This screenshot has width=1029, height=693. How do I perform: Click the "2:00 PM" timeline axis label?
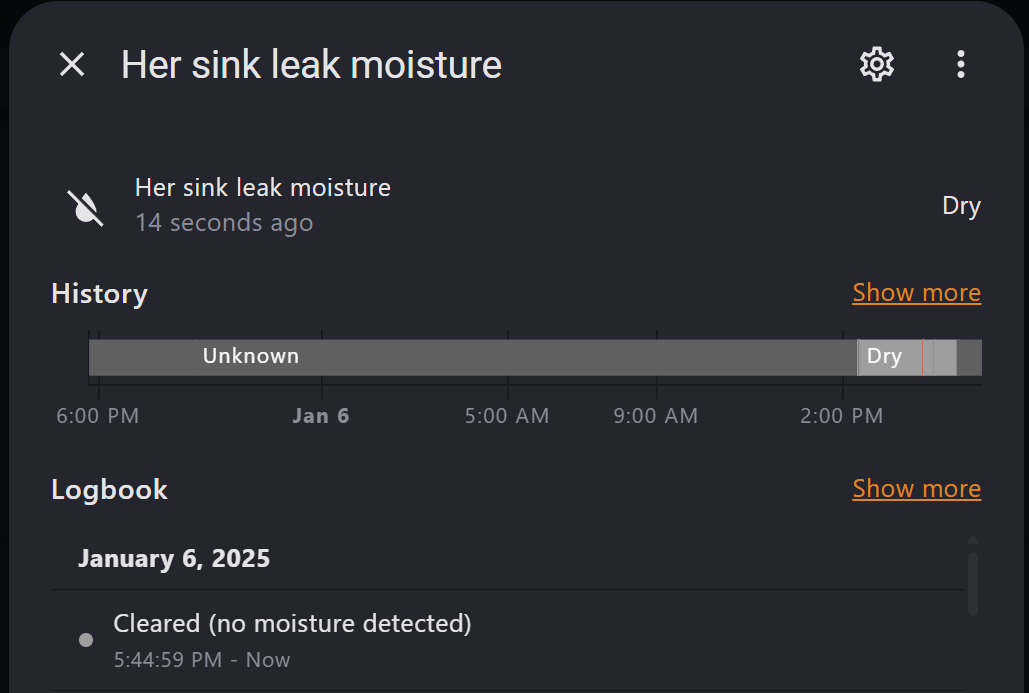click(x=842, y=416)
